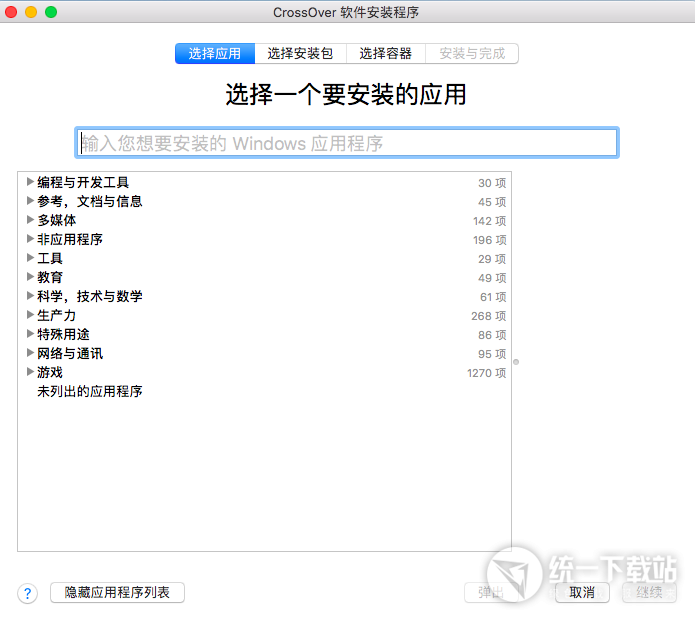695x620 pixels.
Task: Click the 继续 button
Action: point(649,593)
